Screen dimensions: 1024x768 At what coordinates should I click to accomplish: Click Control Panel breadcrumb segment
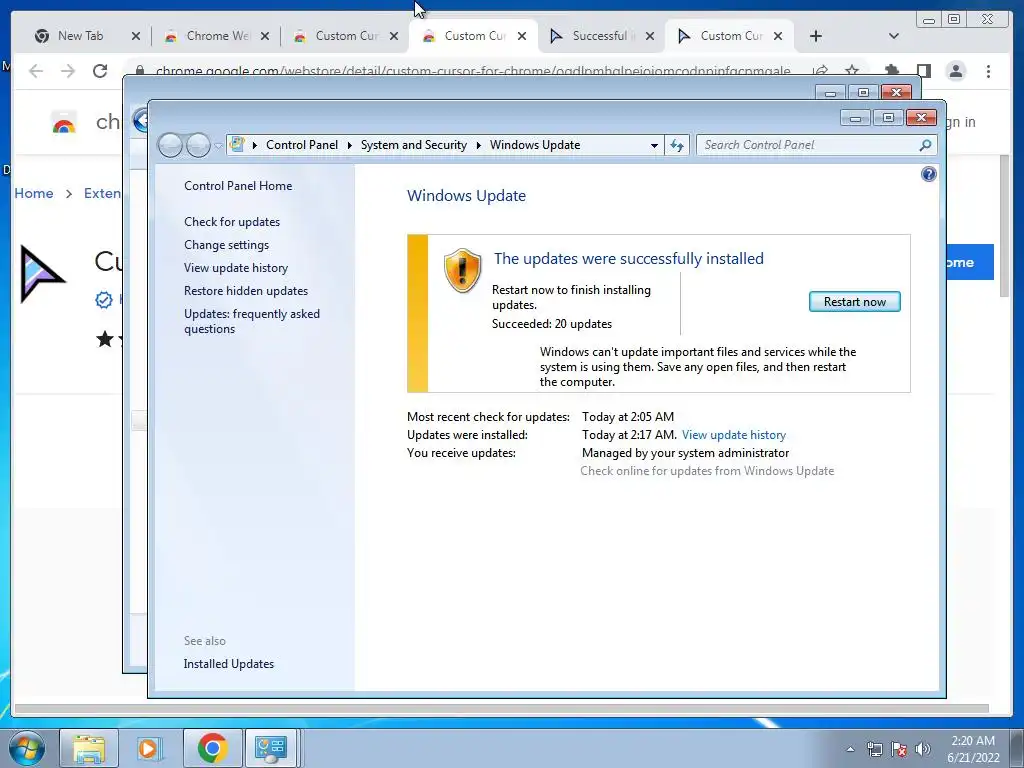(302, 145)
